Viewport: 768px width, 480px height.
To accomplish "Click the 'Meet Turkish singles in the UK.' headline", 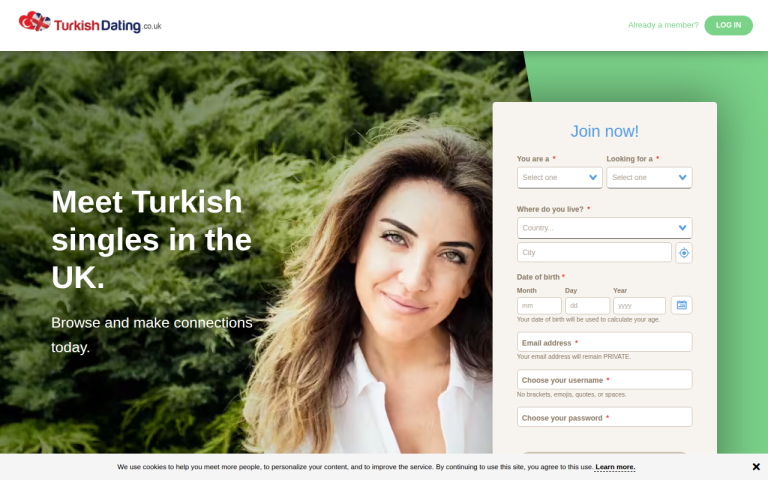I will pos(152,240).
